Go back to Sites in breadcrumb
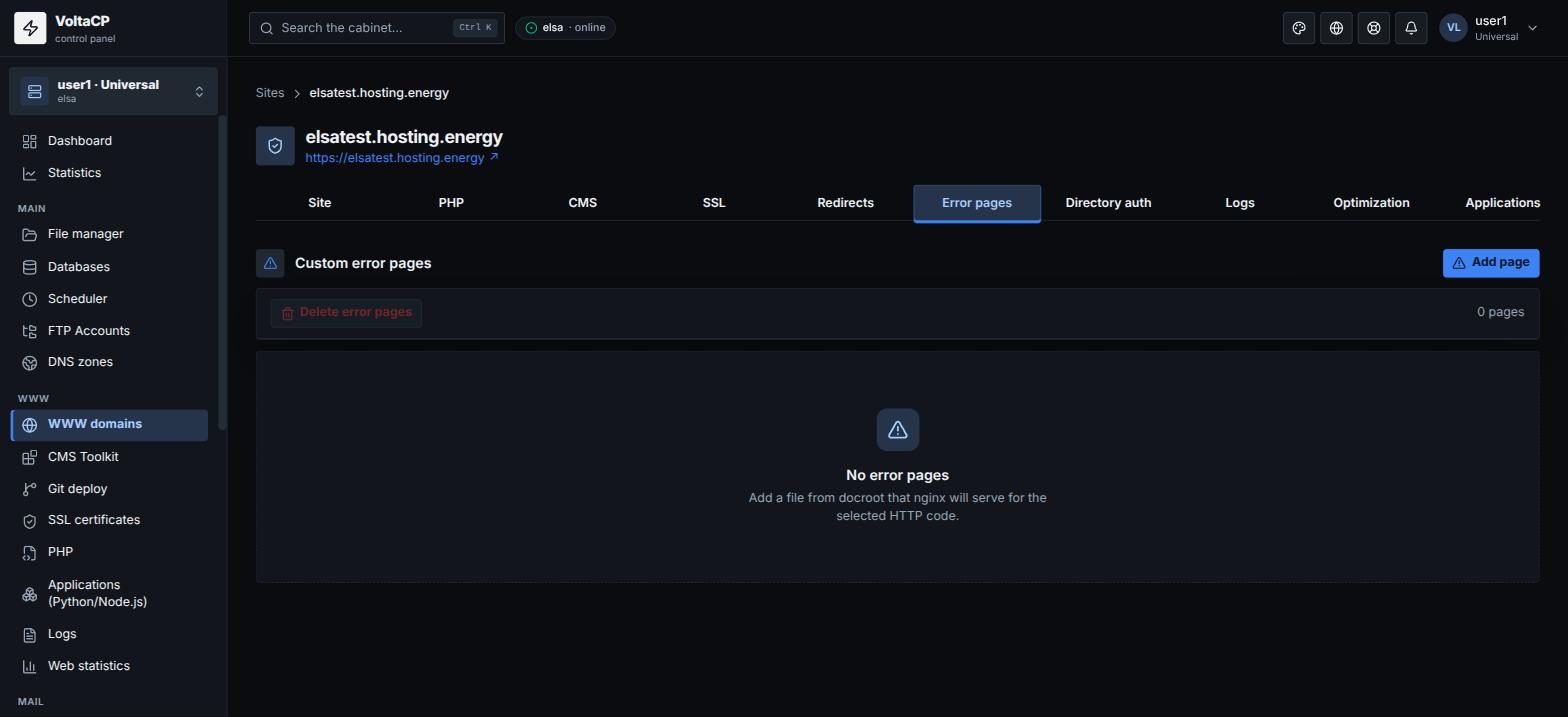Screen dimensions: 1568x717 [x=270, y=93]
